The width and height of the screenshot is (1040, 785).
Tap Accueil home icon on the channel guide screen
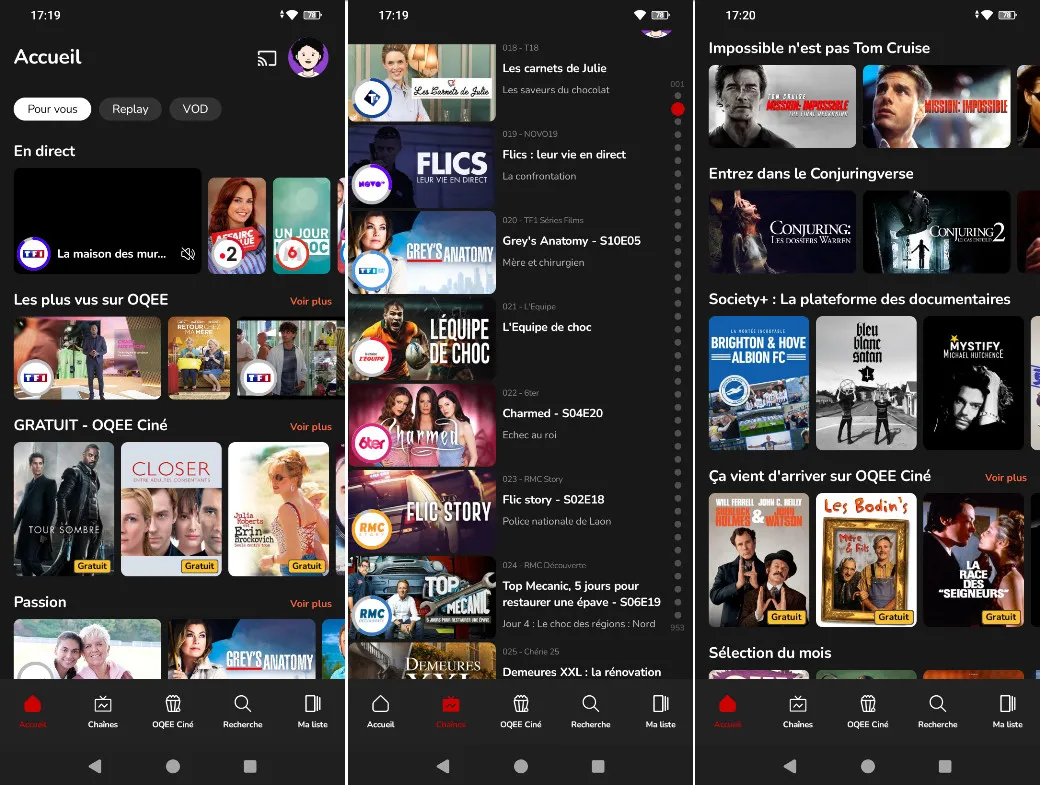[380, 710]
